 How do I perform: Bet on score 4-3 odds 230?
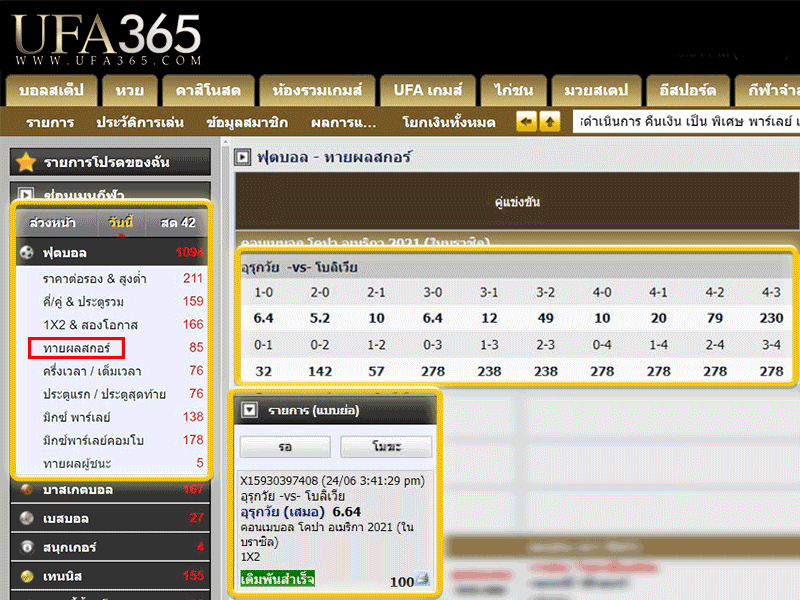(x=771, y=318)
